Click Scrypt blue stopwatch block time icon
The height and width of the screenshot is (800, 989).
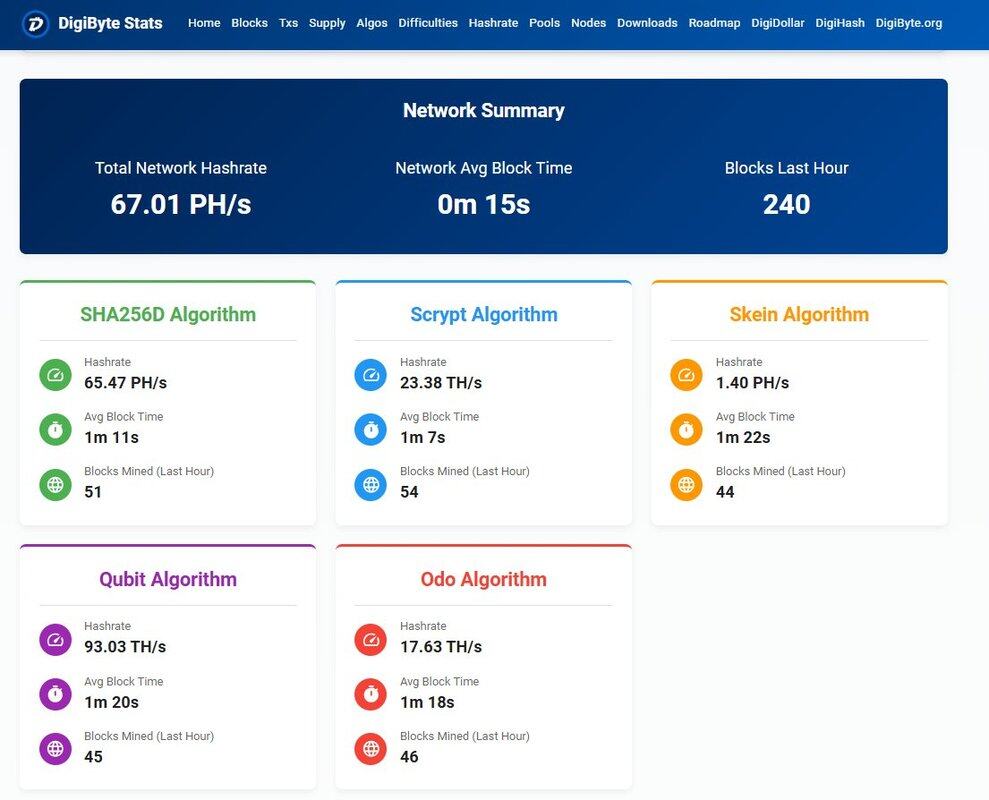[x=371, y=430]
